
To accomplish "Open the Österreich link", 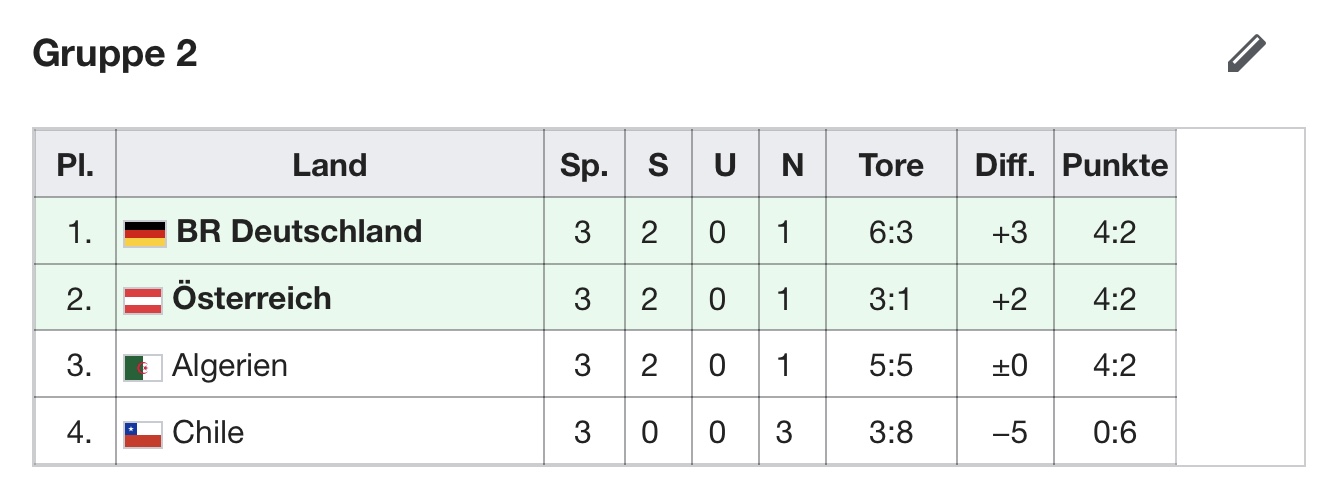I will [252, 299].
